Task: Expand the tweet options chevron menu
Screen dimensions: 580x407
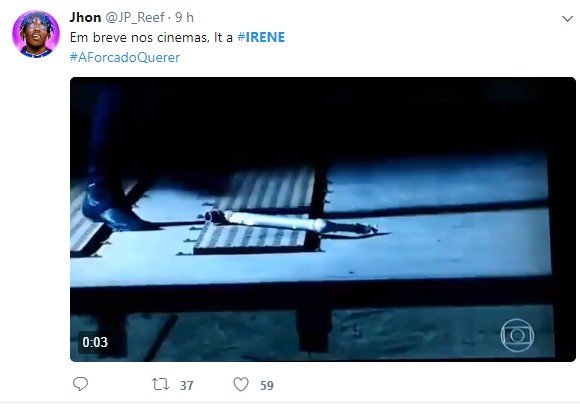Action: (567, 18)
